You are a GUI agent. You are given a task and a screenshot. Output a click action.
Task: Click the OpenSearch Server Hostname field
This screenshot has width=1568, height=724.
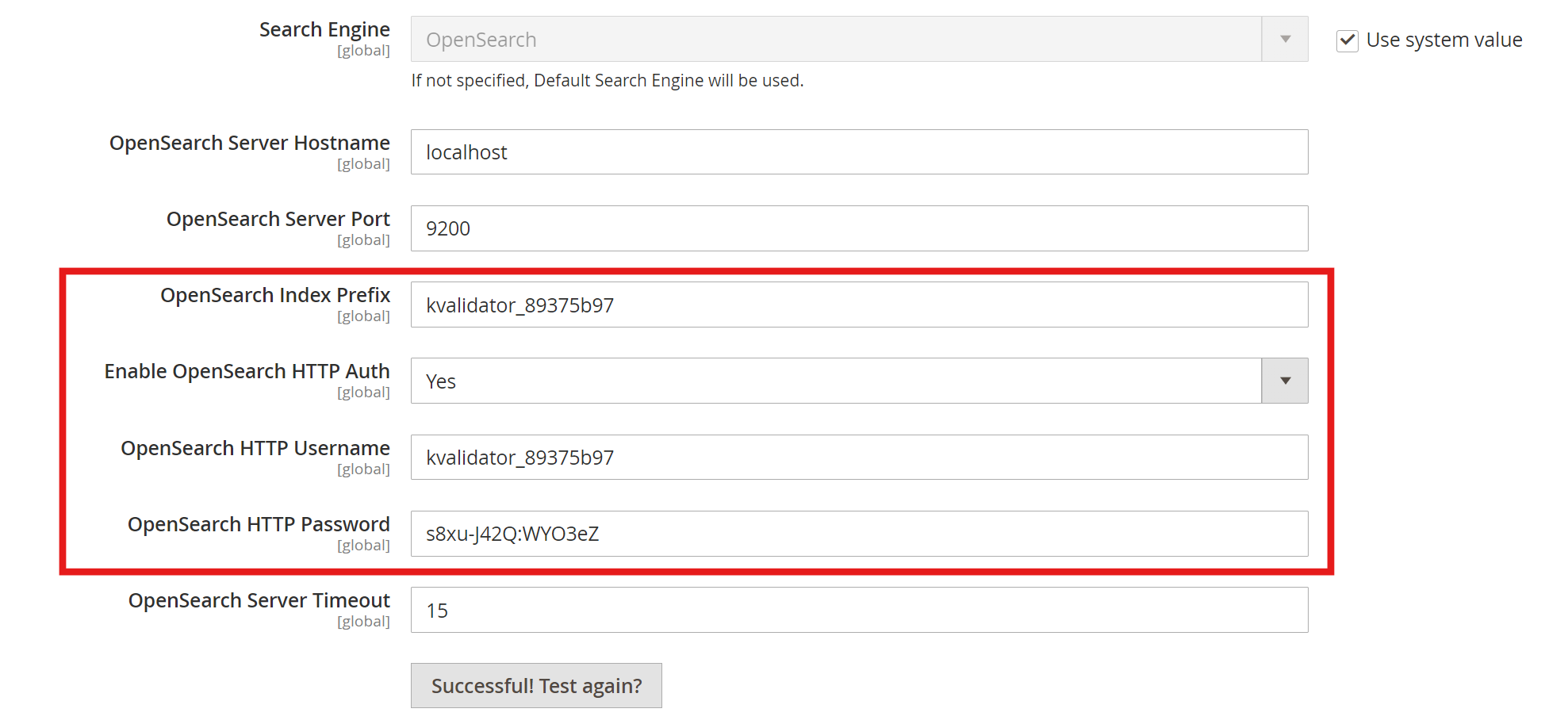[x=859, y=152]
